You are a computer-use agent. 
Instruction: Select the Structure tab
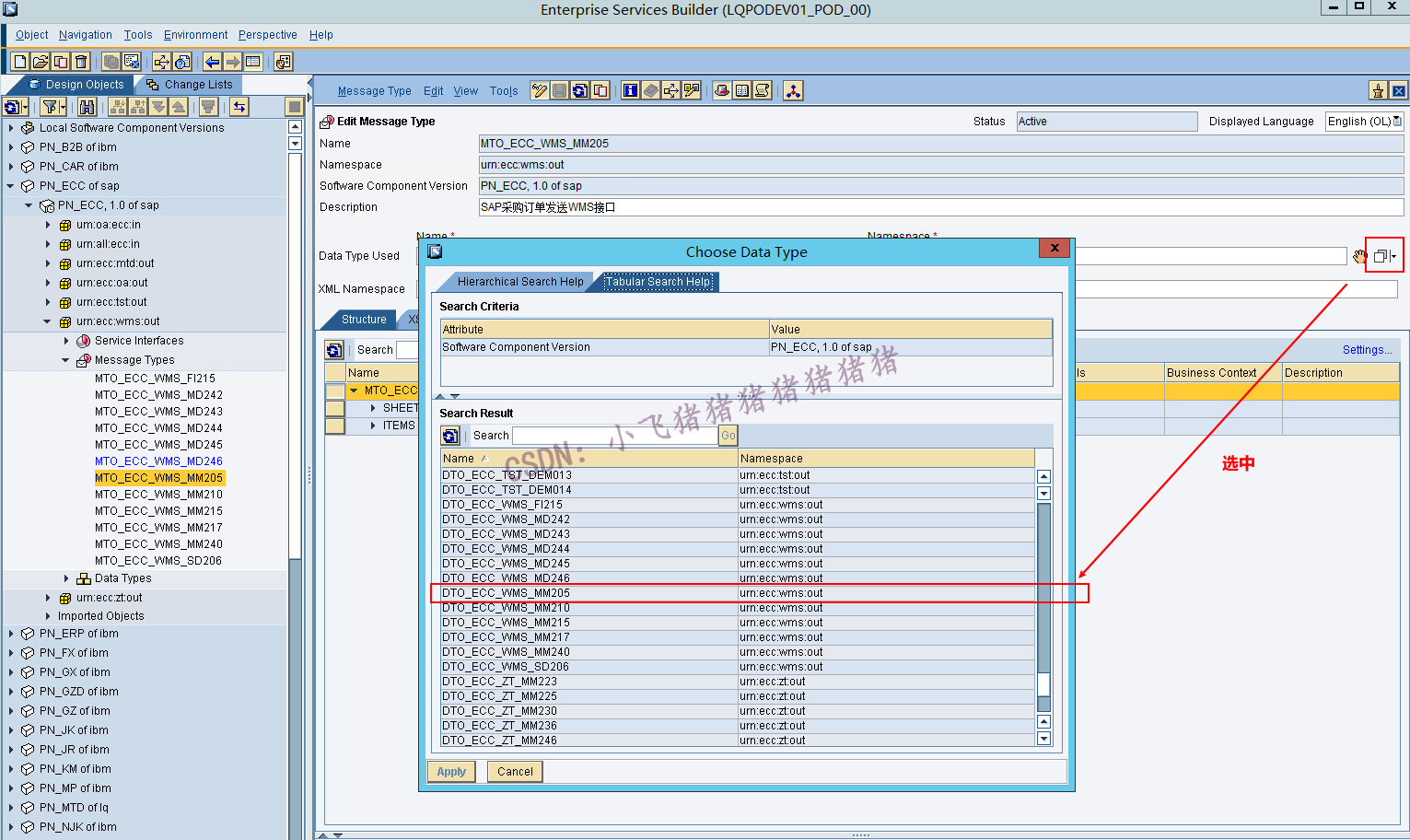coord(364,320)
